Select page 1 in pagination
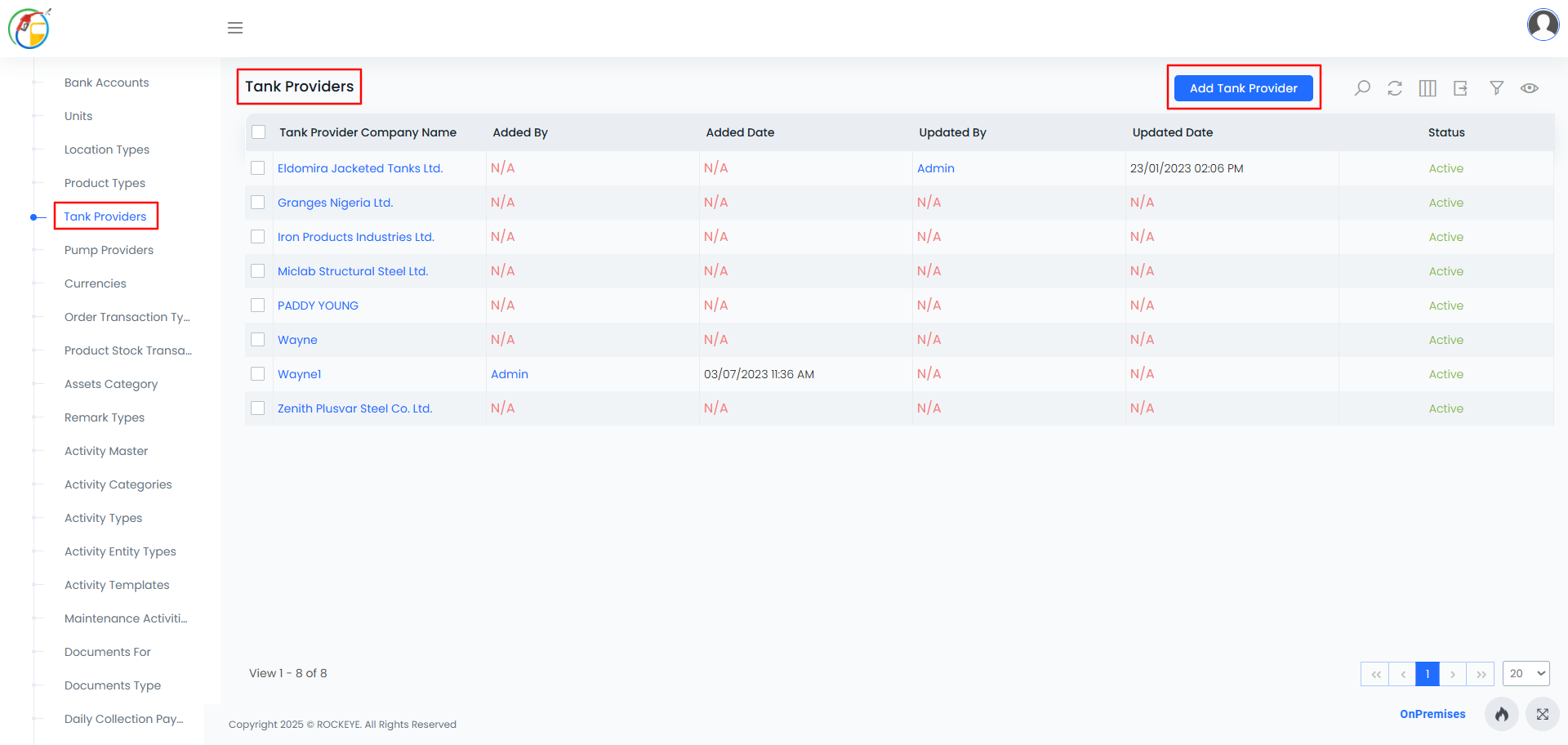Image resolution: width=1568 pixels, height=745 pixels. click(x=1428, y=674)
